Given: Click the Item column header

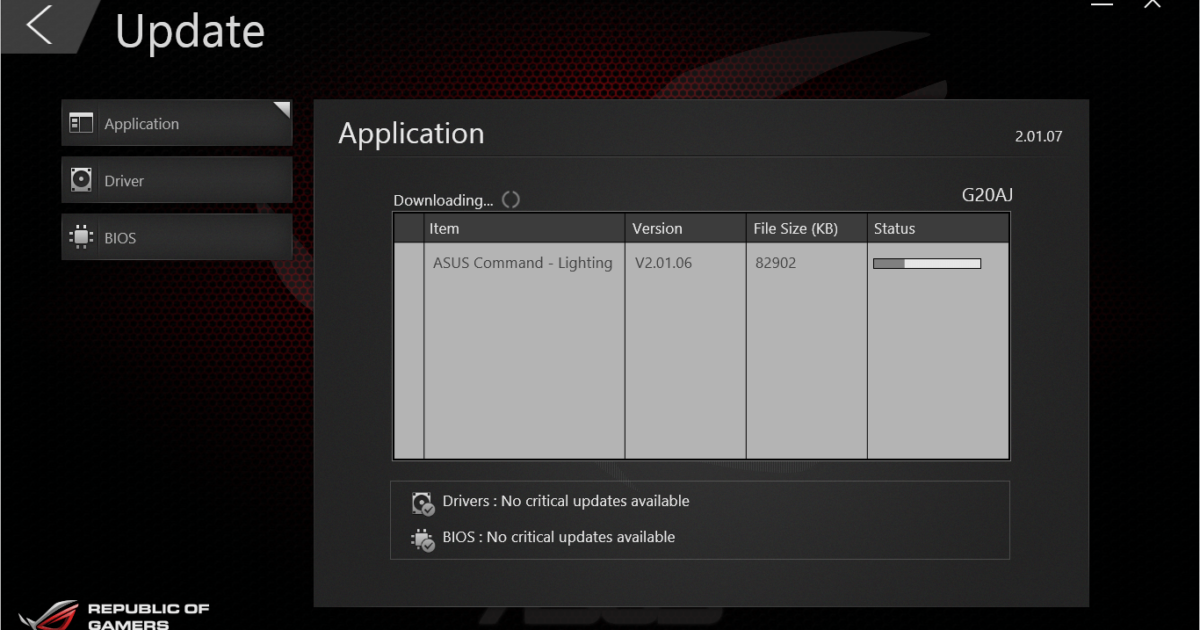Looking at the screenshot, I should [x=445, y=228].
